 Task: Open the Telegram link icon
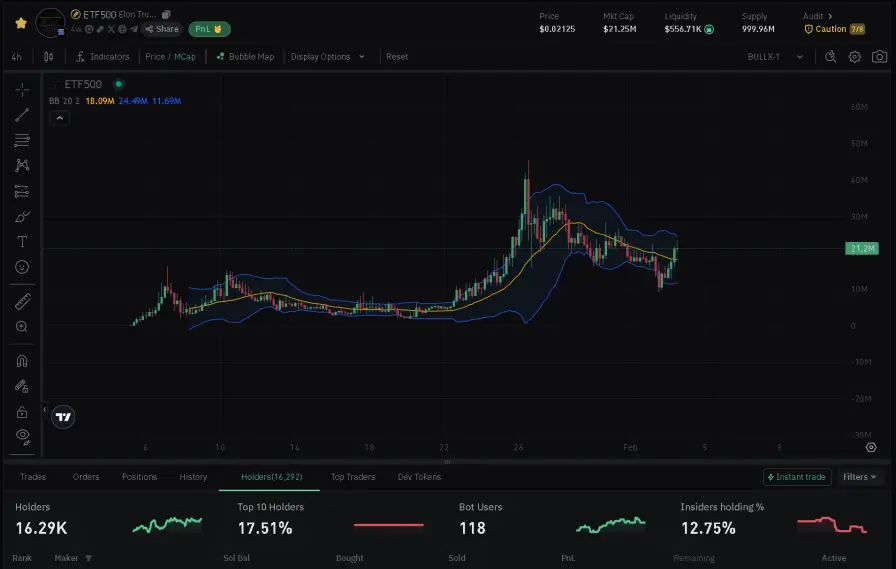pyautogui.click(x=134, y=29)
